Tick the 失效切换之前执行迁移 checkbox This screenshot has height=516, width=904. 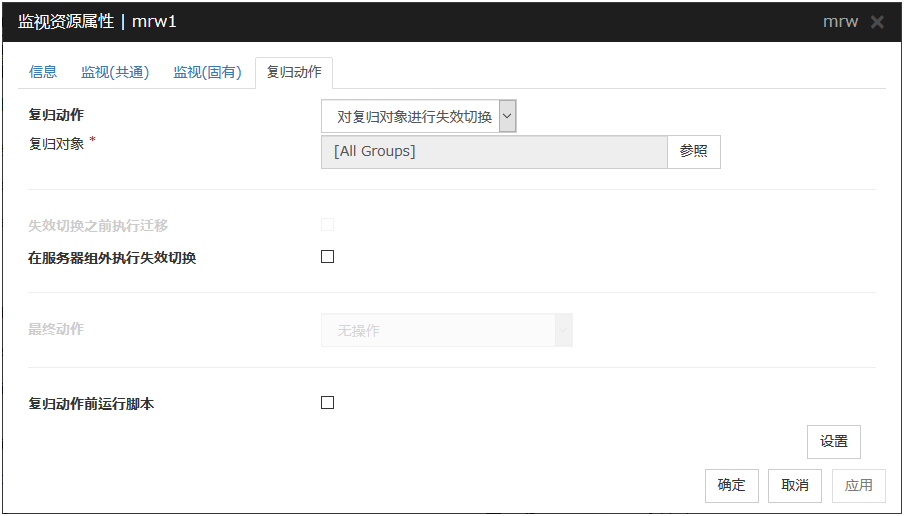pyautogui.click(x=327, y=225)
